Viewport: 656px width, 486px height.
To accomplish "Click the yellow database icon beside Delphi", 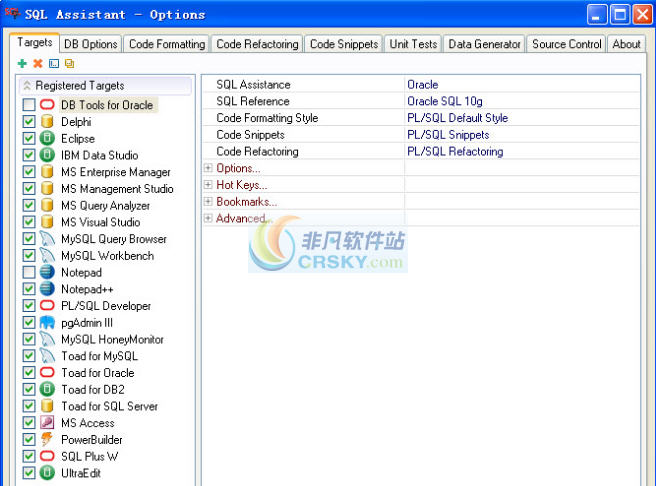I will [x=47, y=121].
